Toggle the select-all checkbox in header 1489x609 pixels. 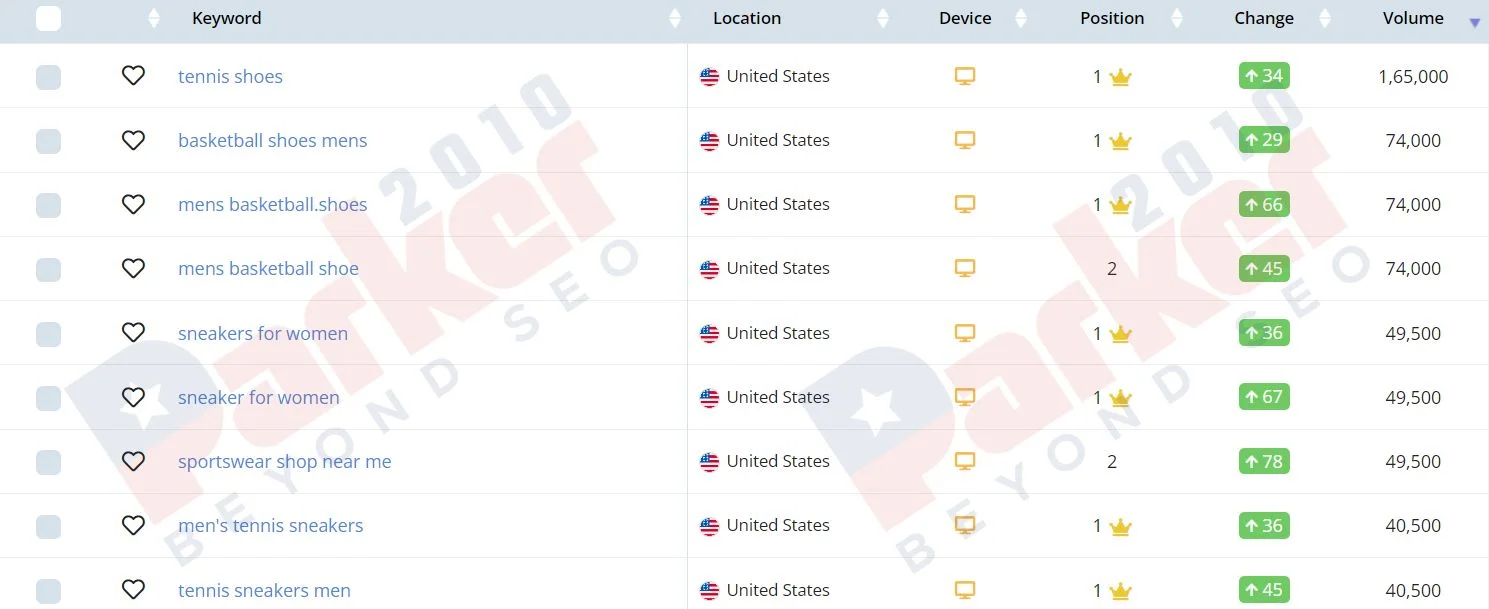48,18
